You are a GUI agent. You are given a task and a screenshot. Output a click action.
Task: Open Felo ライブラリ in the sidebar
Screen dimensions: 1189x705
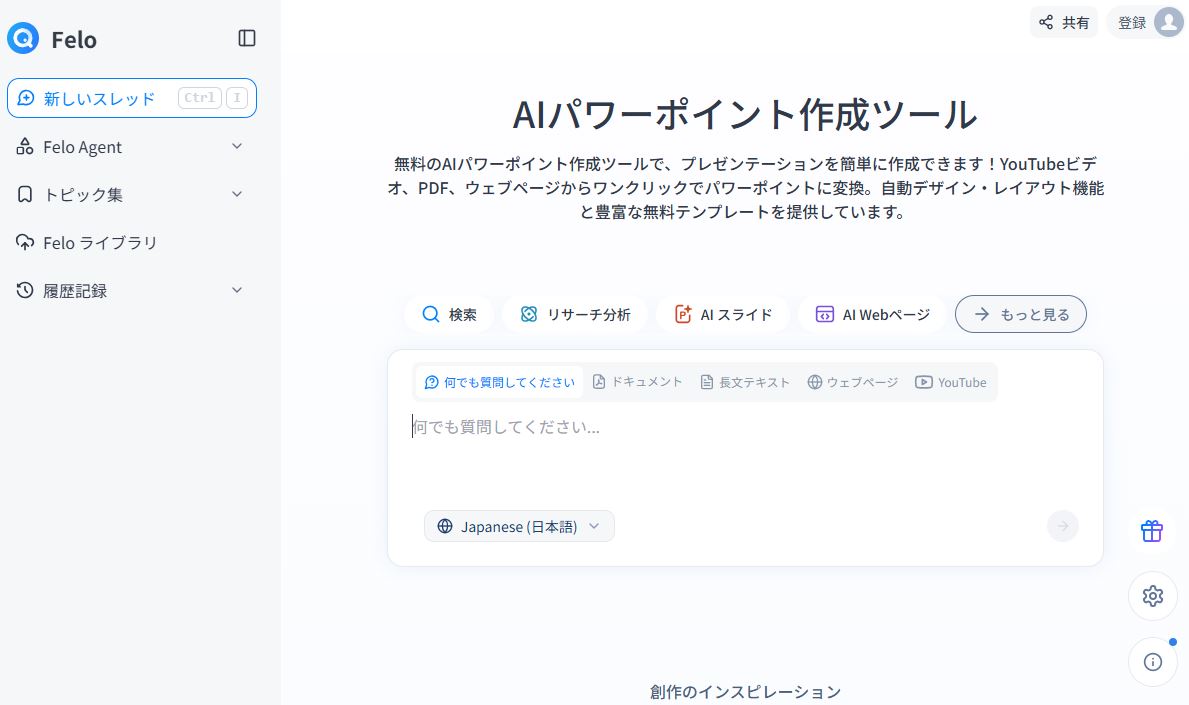[100, 243]
